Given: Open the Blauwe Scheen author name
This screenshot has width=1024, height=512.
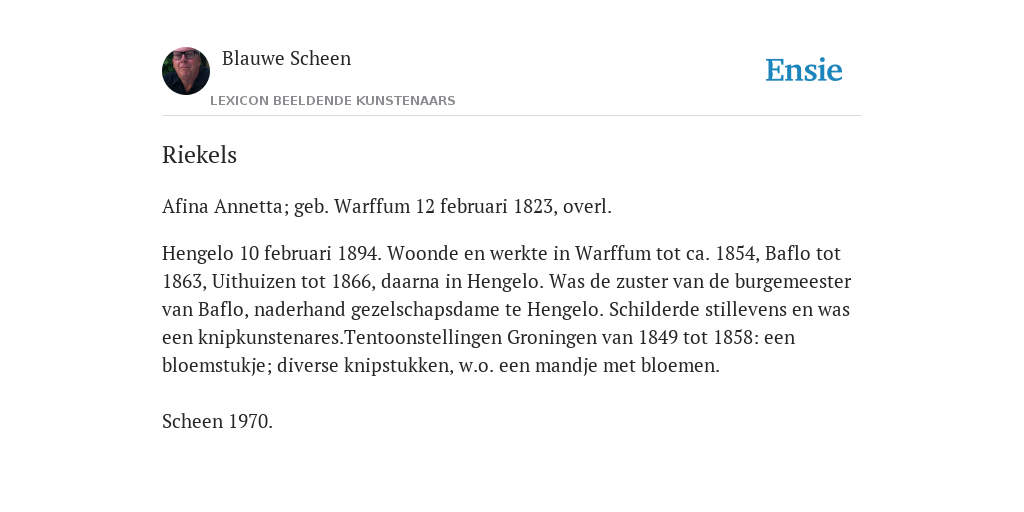Looking at the screenshot, I should click(x=287, y=58).
